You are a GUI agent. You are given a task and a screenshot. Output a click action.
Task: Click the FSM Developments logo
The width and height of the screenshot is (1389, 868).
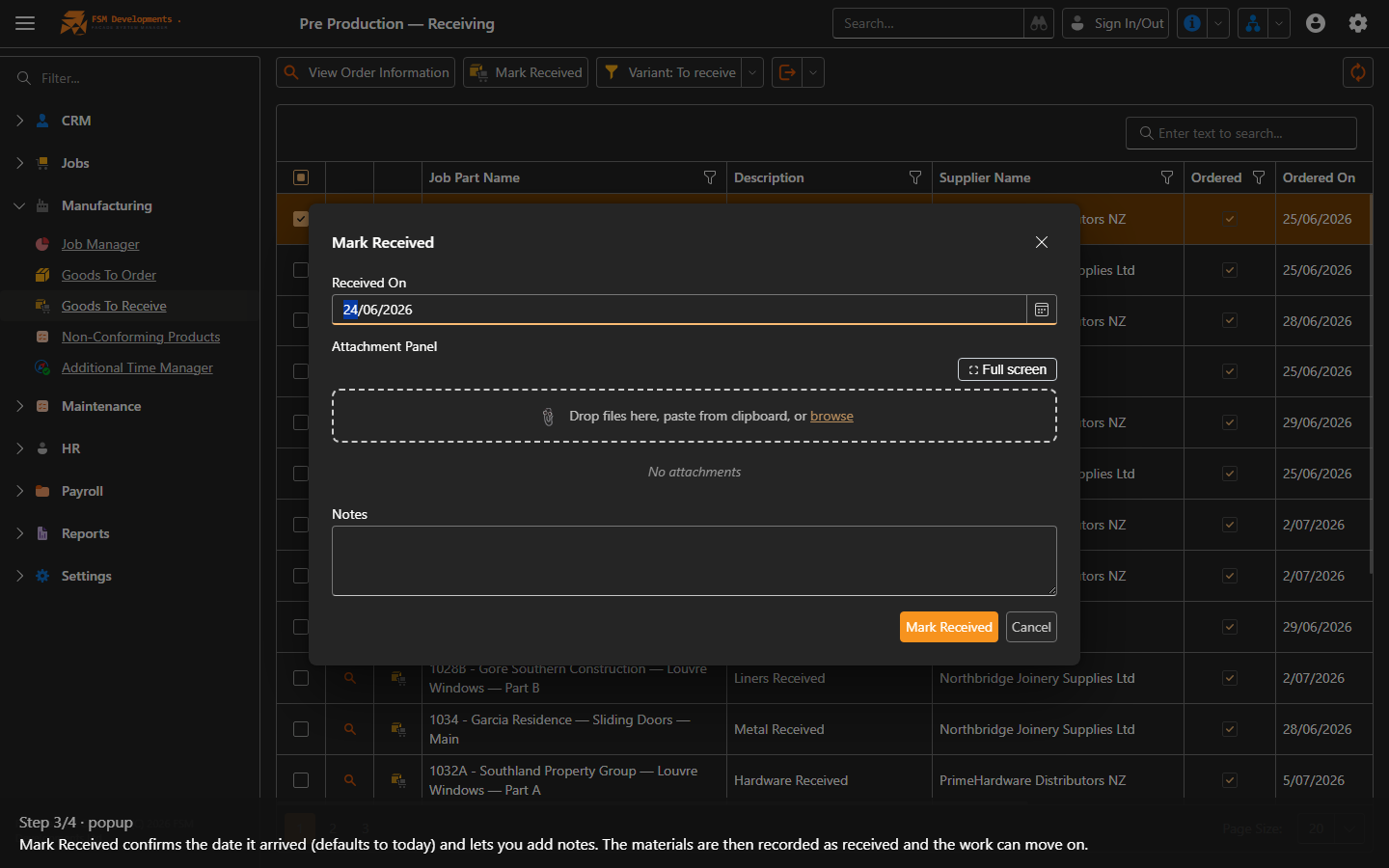click(120, 22)
